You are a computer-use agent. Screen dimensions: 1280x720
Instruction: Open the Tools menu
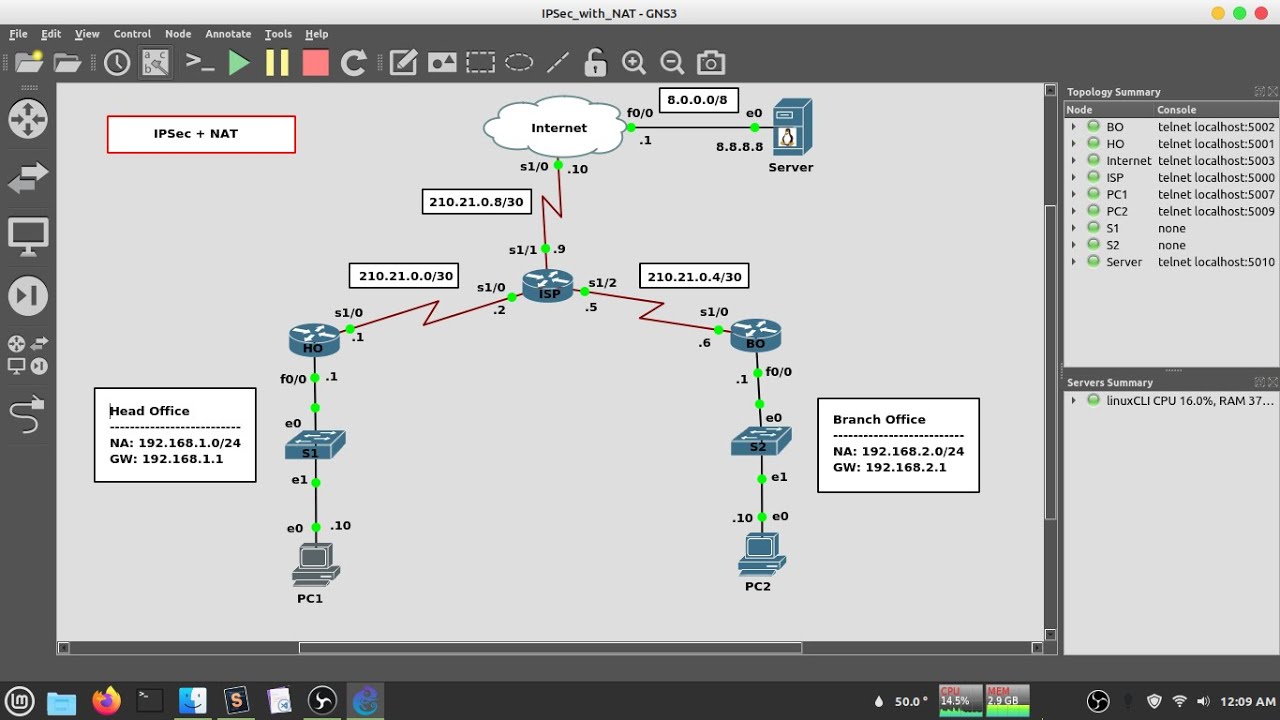(x=278, y=34)
